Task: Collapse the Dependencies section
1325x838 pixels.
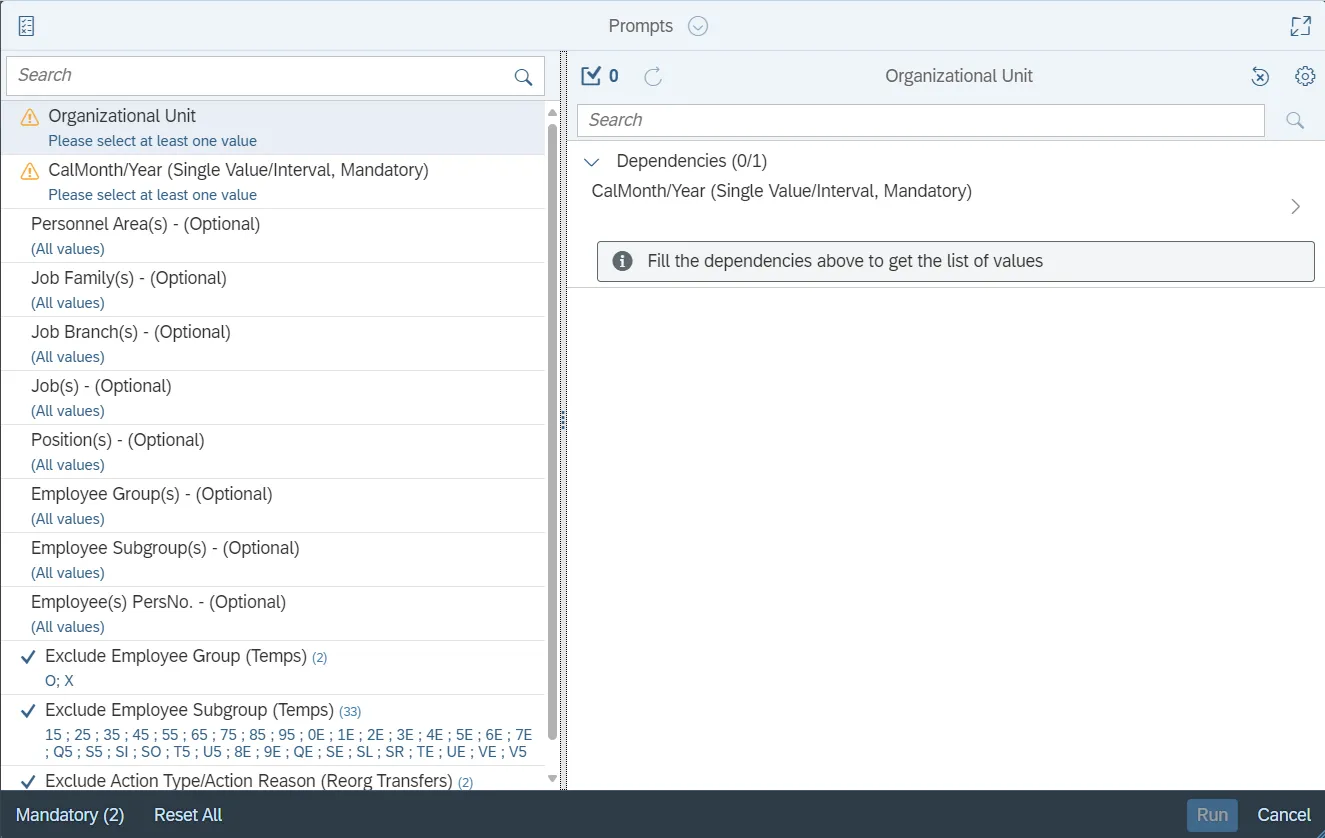Action: pos(592,162)
